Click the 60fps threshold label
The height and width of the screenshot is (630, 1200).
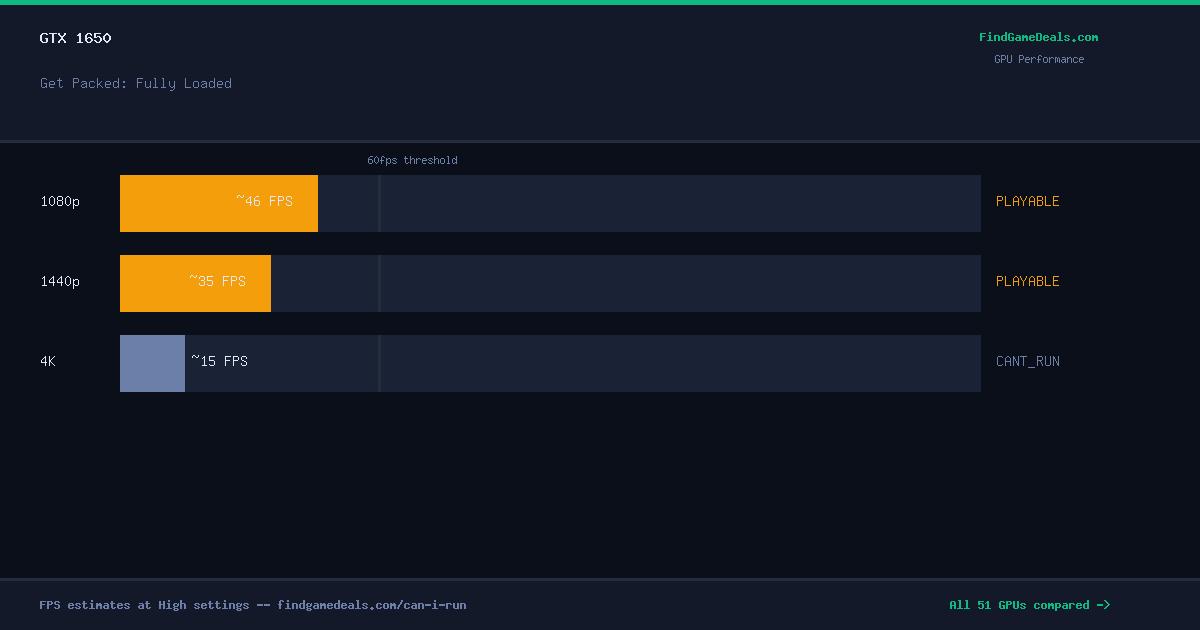pyautogui.click(x=412, y=160)
